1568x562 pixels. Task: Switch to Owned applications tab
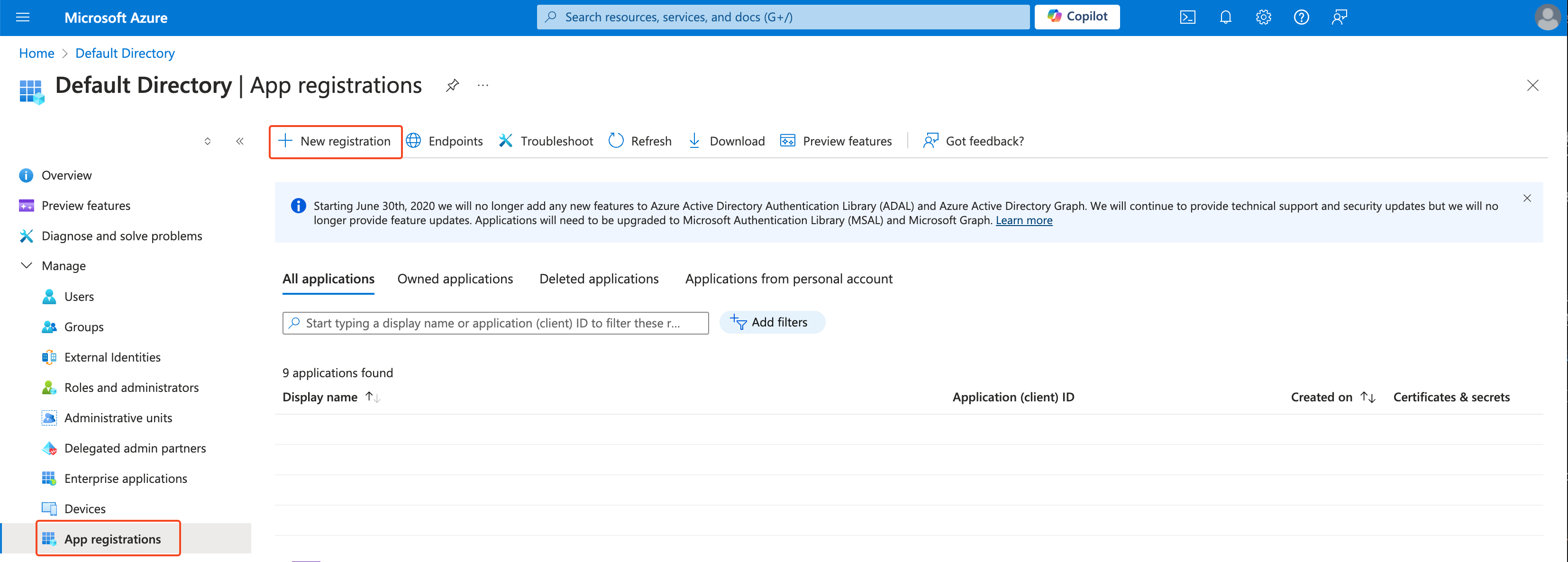(455, 279)
